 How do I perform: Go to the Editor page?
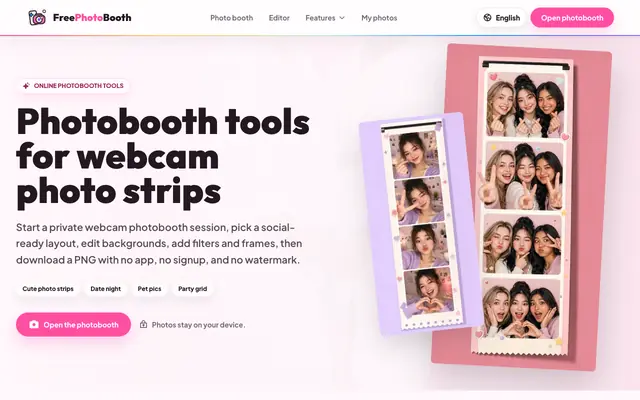(x=279, y=18)
